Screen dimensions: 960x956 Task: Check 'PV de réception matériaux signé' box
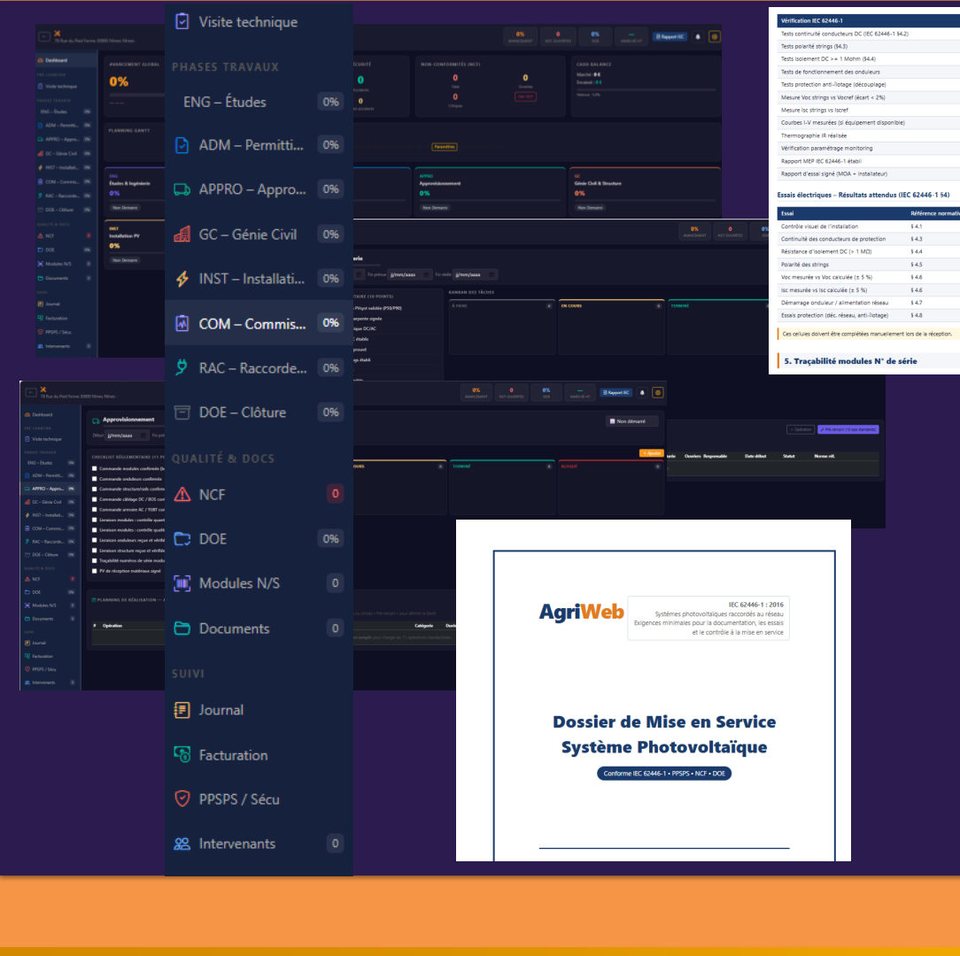[x=95, y=570]
